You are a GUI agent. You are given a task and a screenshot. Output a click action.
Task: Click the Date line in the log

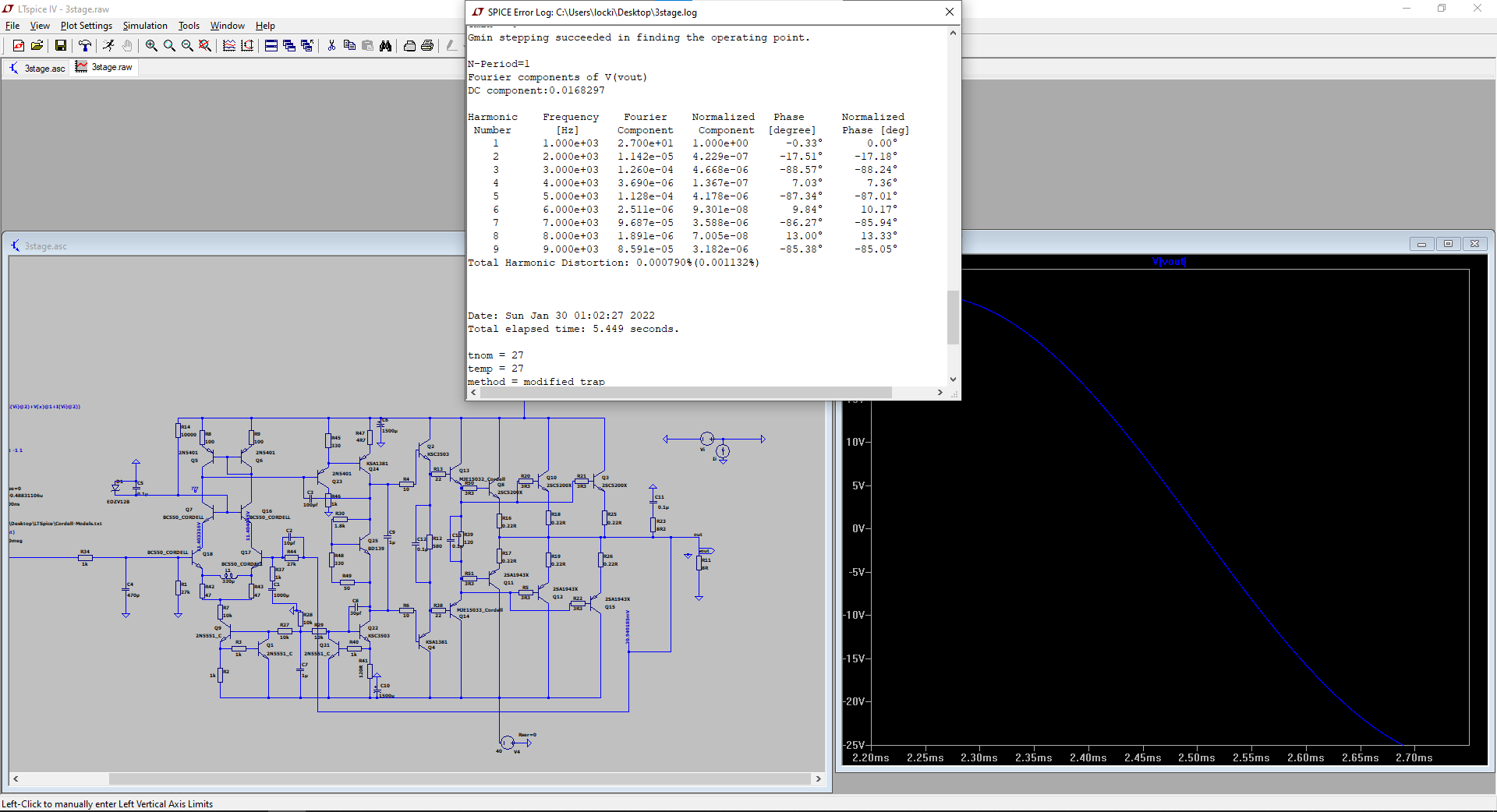561,316
